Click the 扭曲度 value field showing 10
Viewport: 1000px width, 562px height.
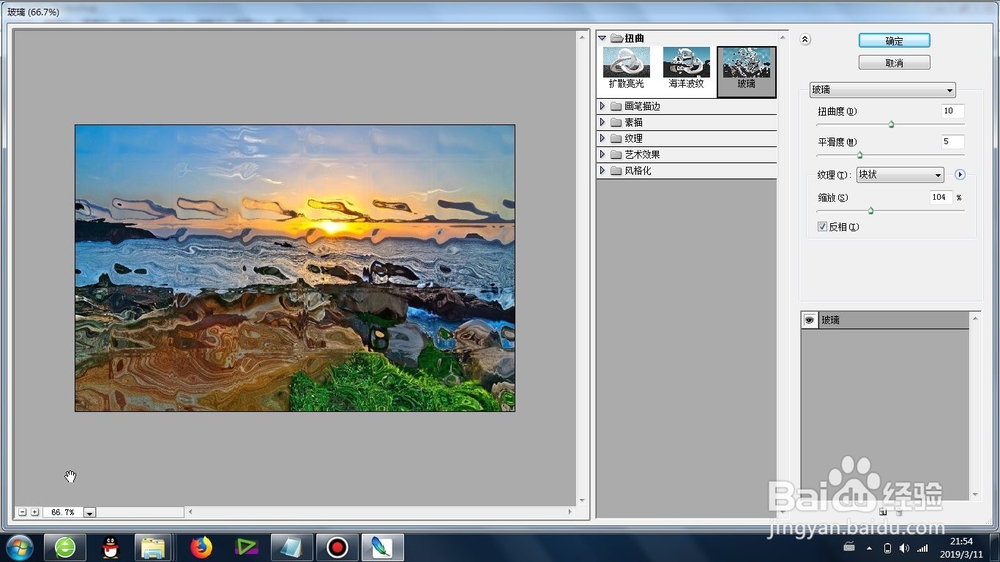point(953,111)
